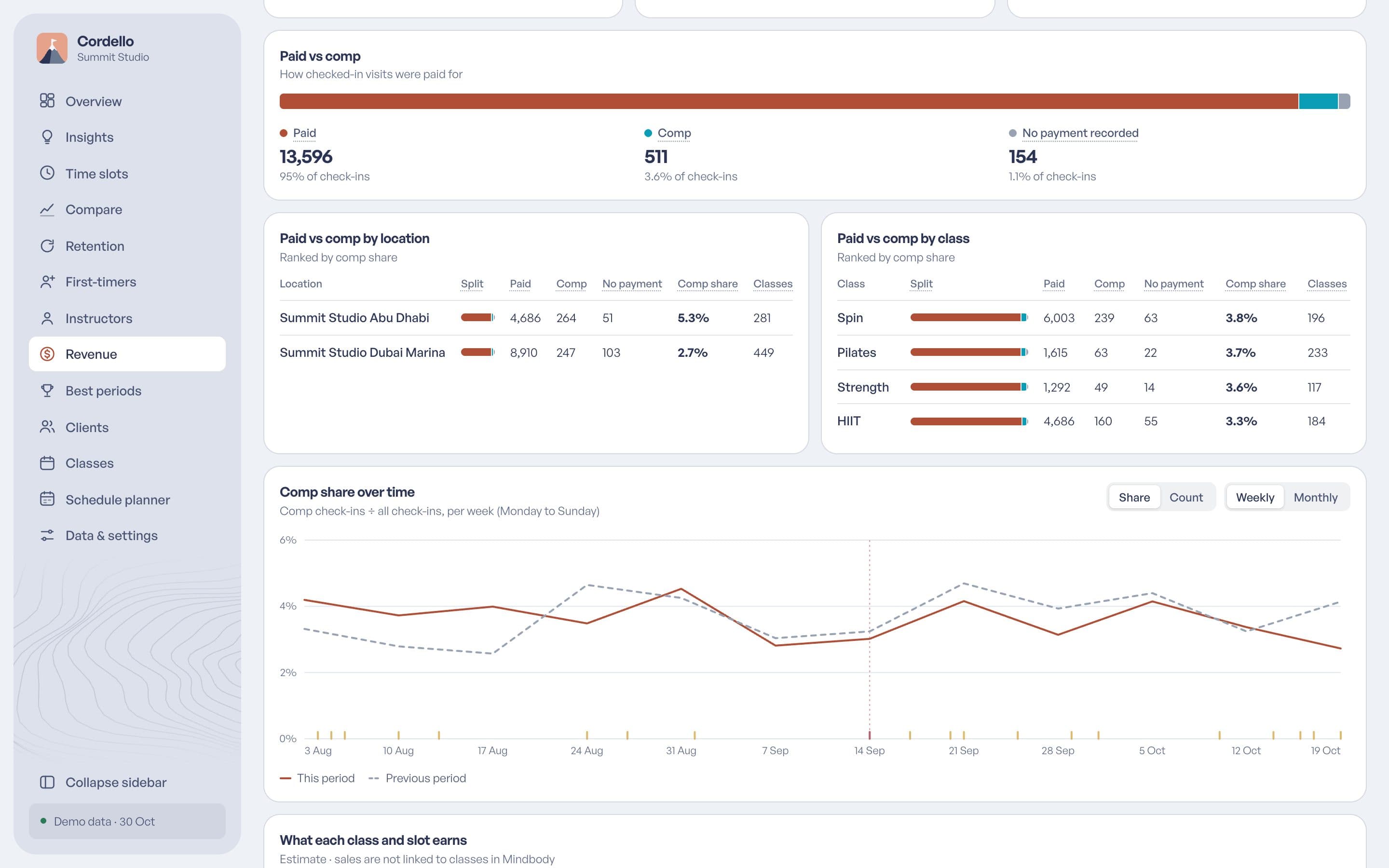Click the First-timers person-plus icon
This screenshot has height=868, width=1389.
47,282
